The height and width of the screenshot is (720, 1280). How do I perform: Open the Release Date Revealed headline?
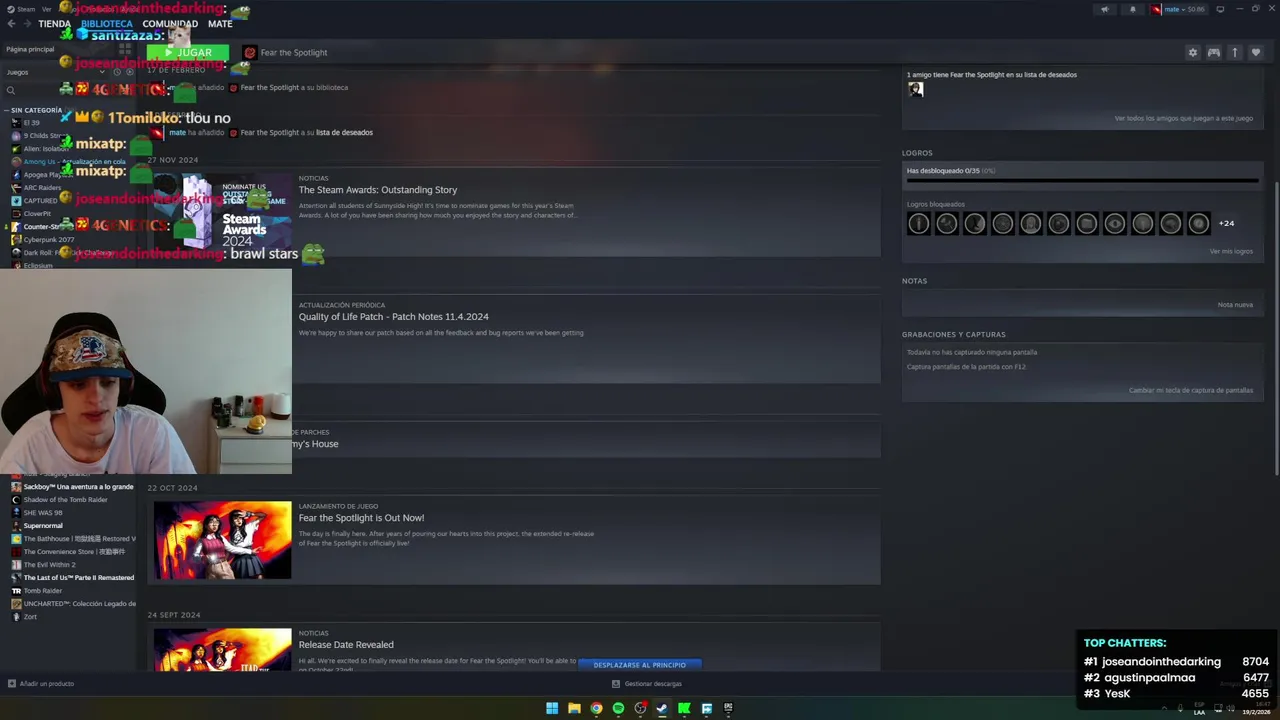[x=346, y=645]
